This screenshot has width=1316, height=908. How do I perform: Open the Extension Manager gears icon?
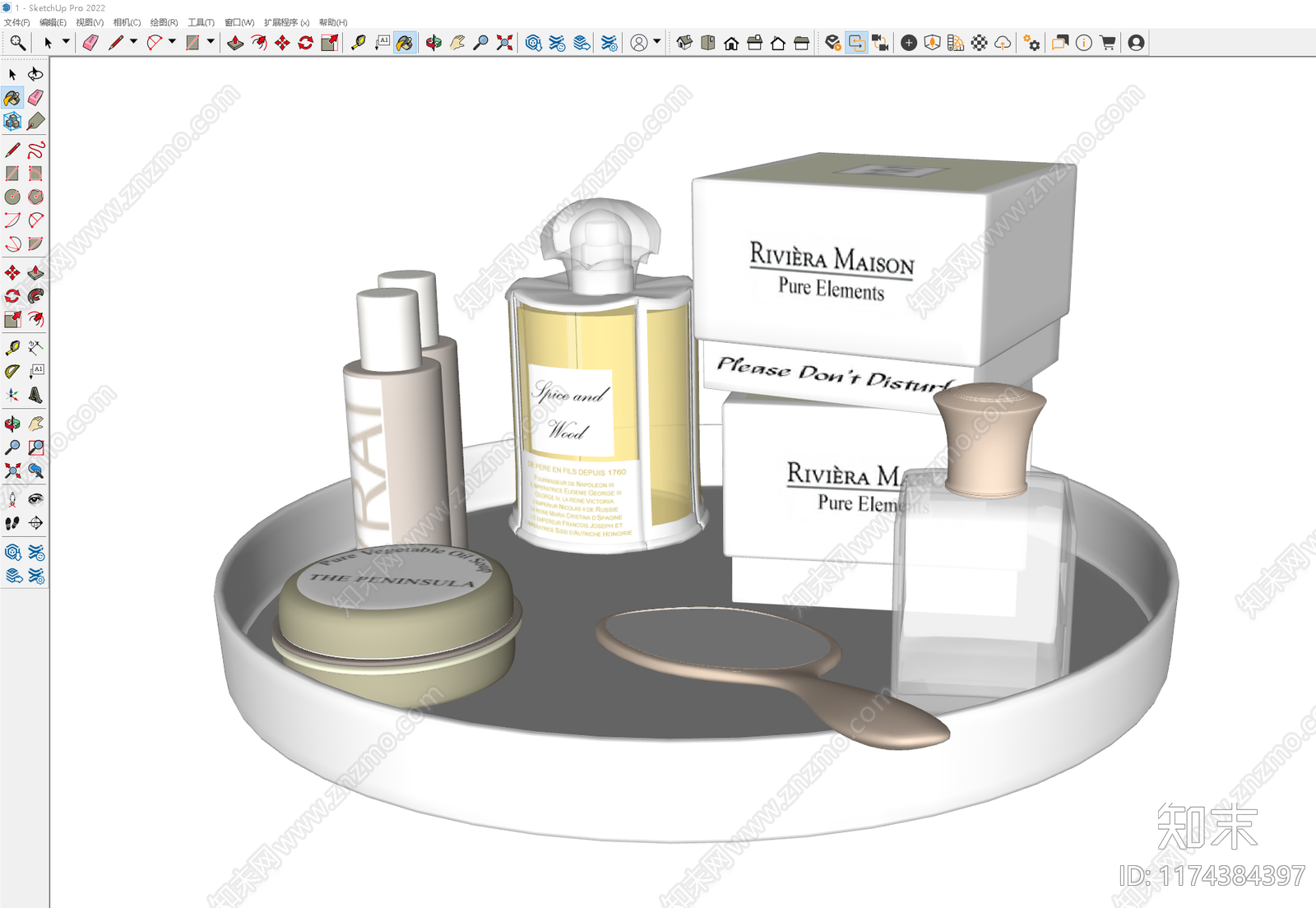(1031, 43)
